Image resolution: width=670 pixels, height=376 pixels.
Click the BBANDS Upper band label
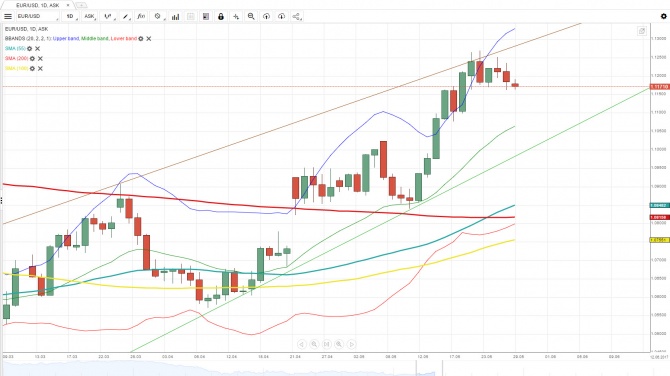tap(66, 38)
